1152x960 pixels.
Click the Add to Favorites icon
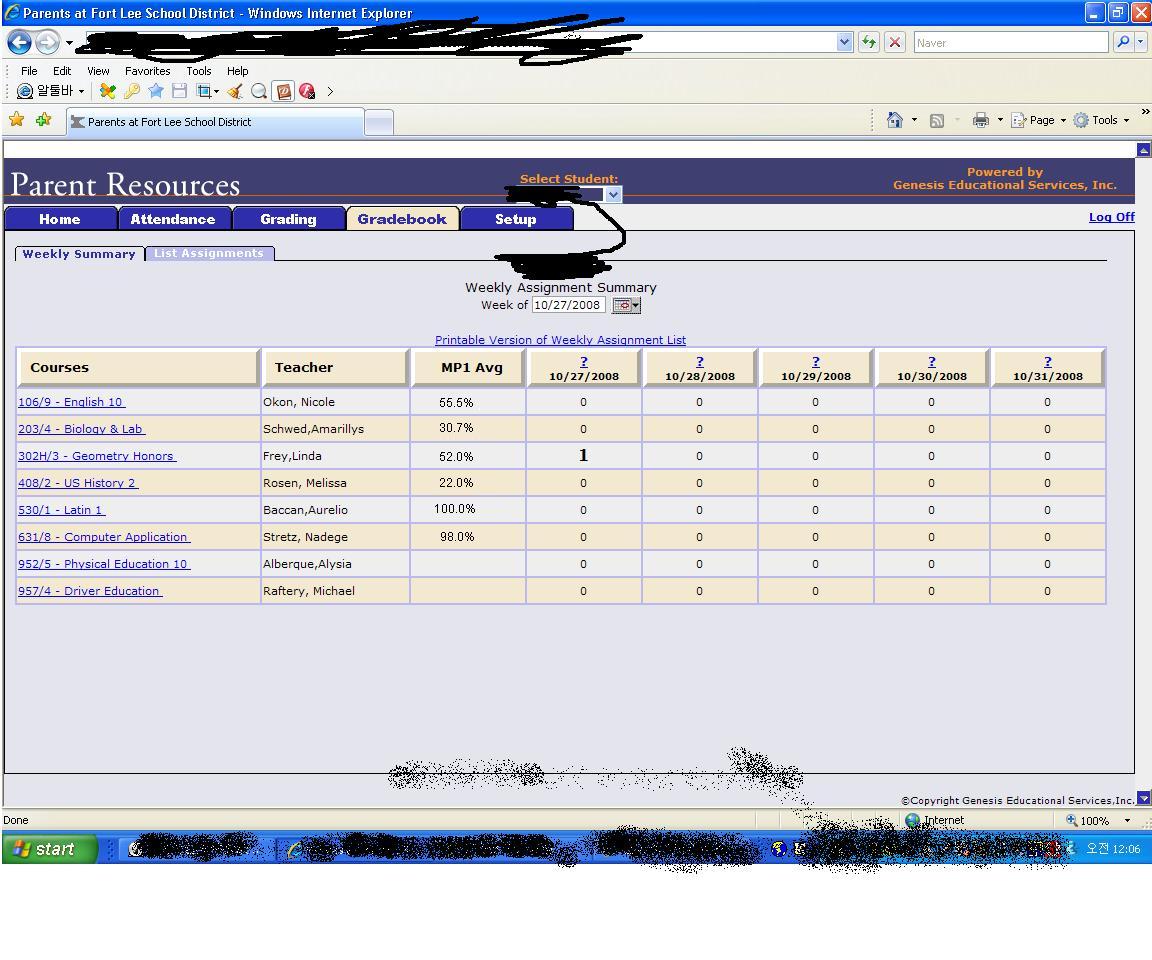click(43, 120)
